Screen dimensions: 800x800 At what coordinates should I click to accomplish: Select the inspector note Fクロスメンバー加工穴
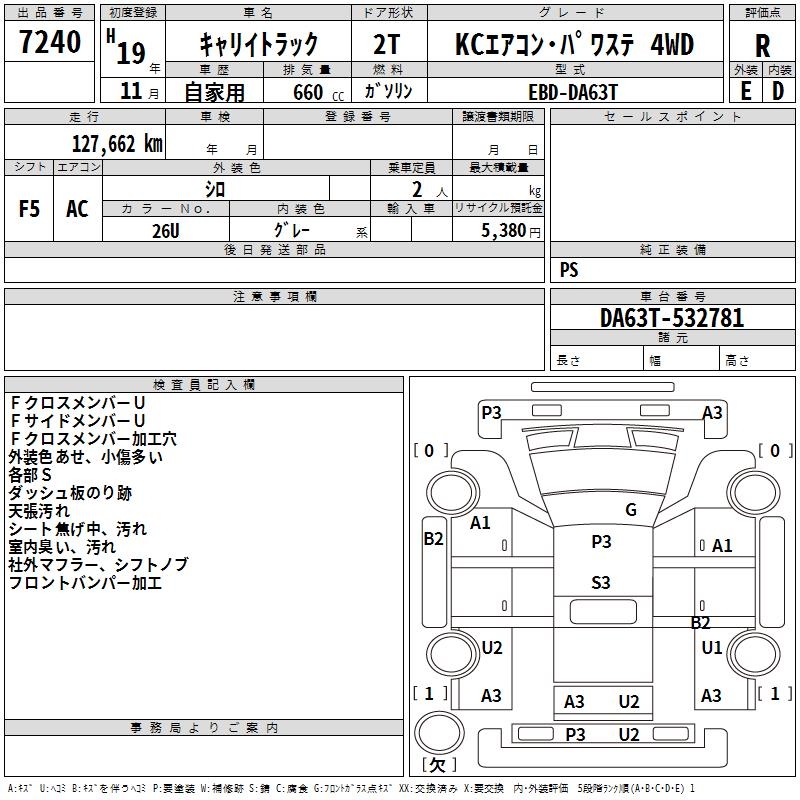click(x=93, y=438)
